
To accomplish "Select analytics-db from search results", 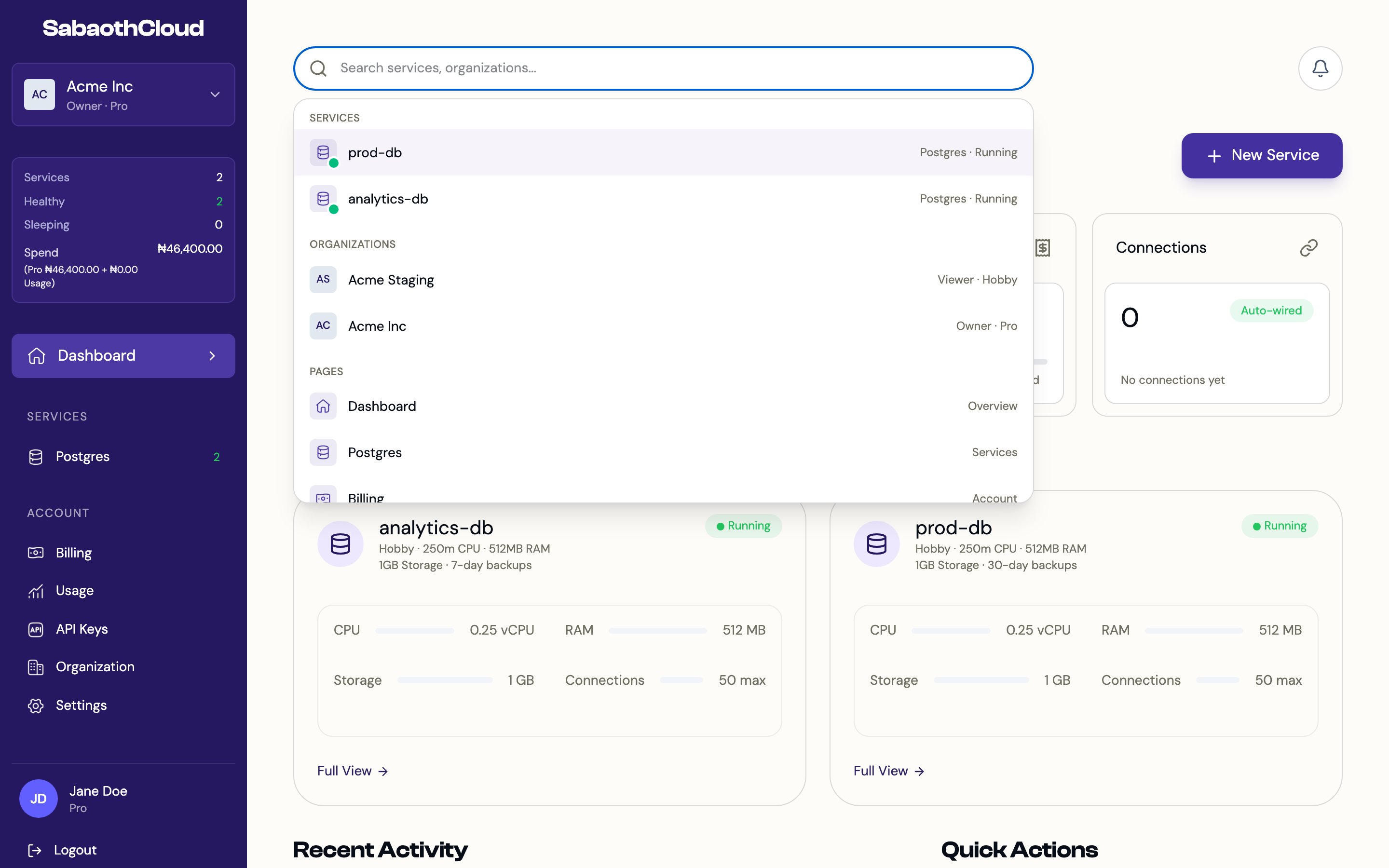I will pos(664,199).
